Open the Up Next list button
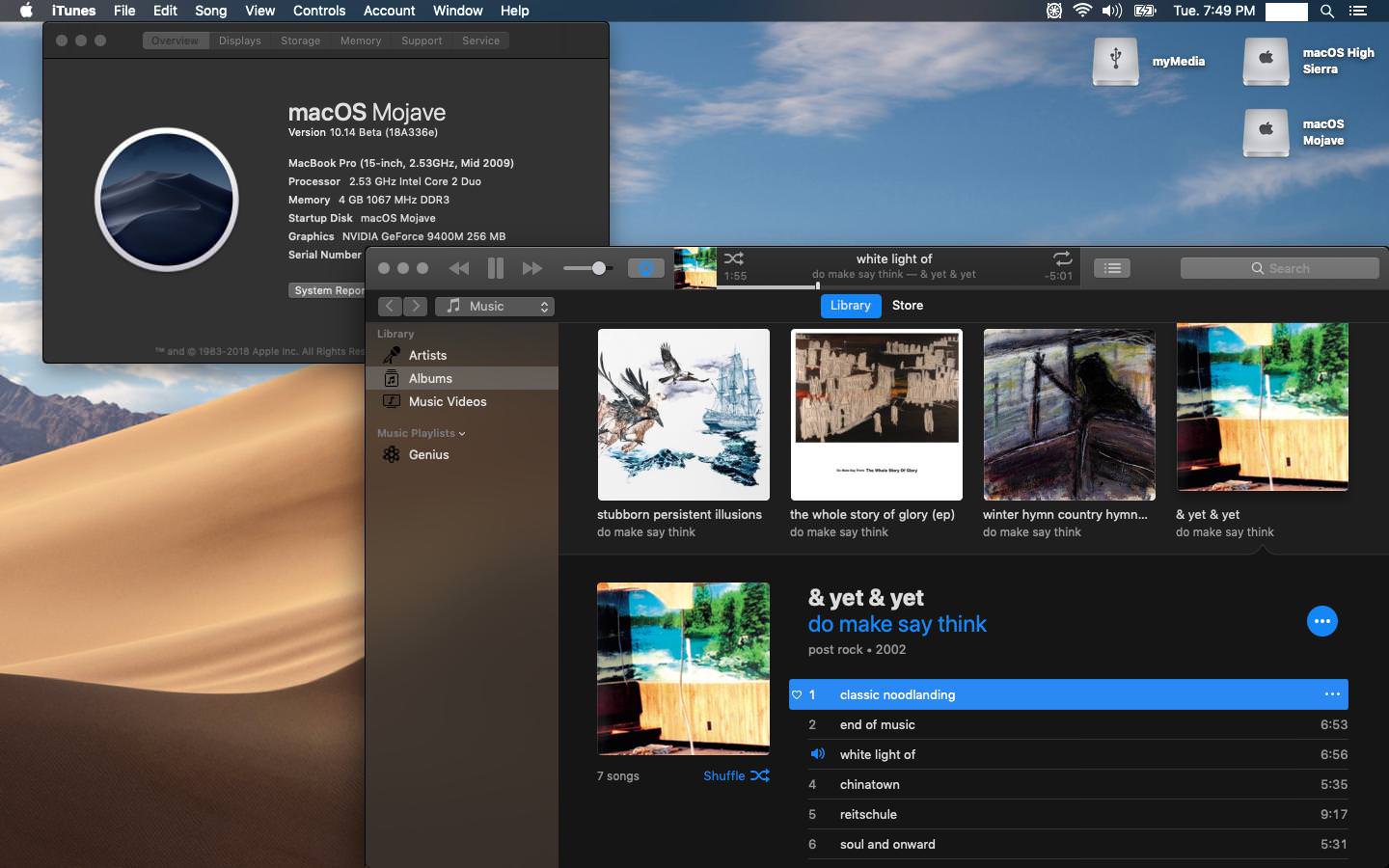This screenshot has height=868, width=1389. pyautogui.click(x=1112, y=268)
